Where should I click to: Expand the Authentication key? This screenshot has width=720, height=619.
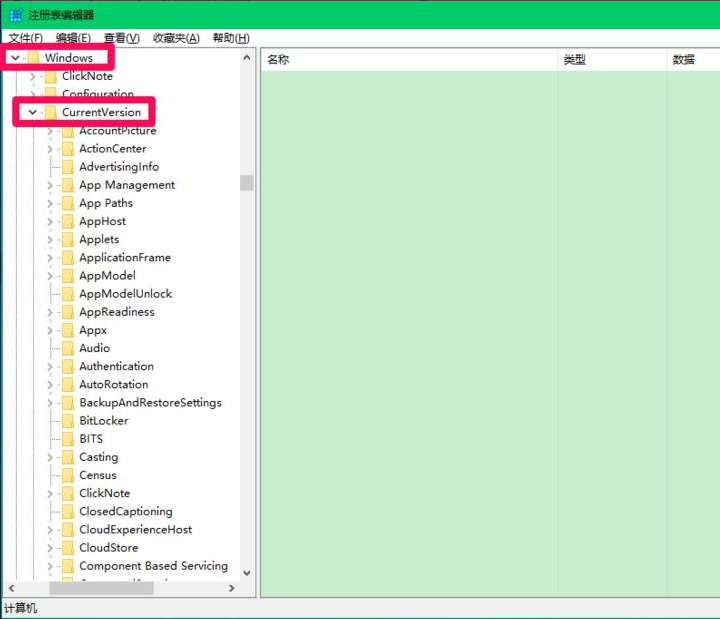pyautogui.click(x=50, y=366)
